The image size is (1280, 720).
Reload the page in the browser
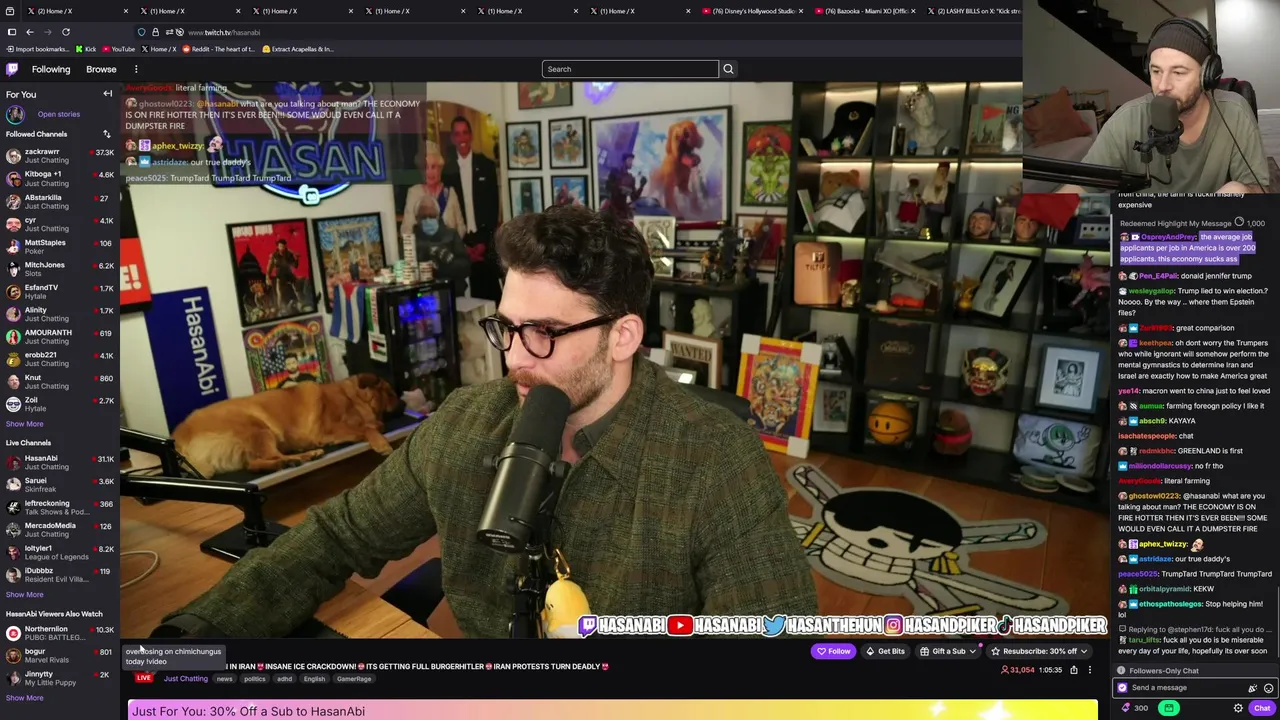[x=66, y=32]
